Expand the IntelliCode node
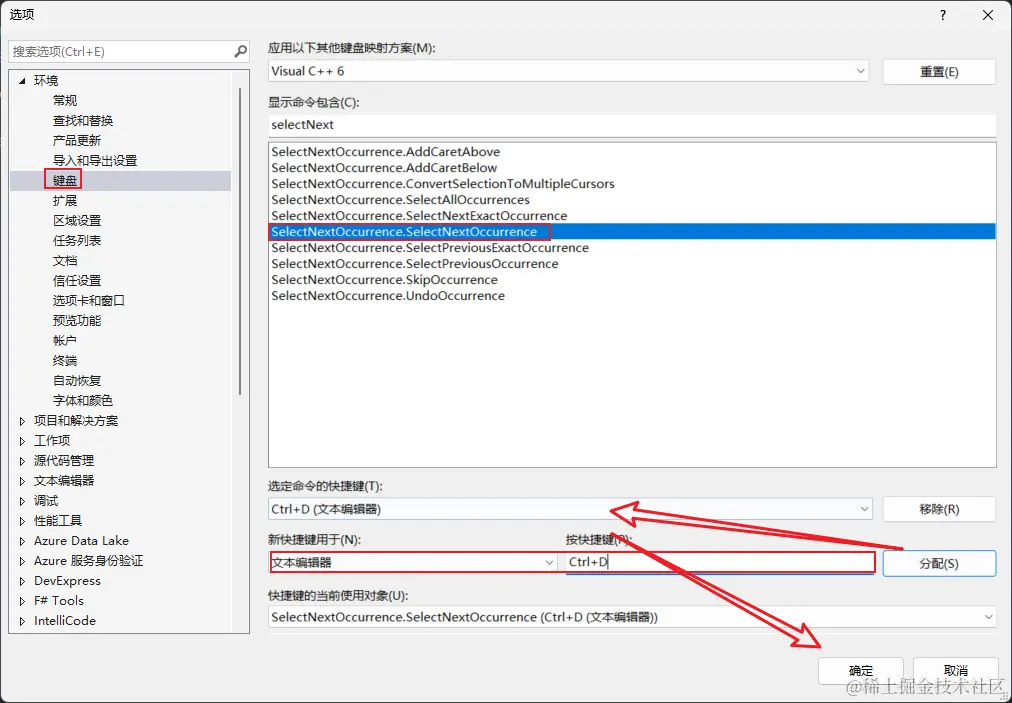1012x703 pixels. pyautogui.click(x=22, y=621)
